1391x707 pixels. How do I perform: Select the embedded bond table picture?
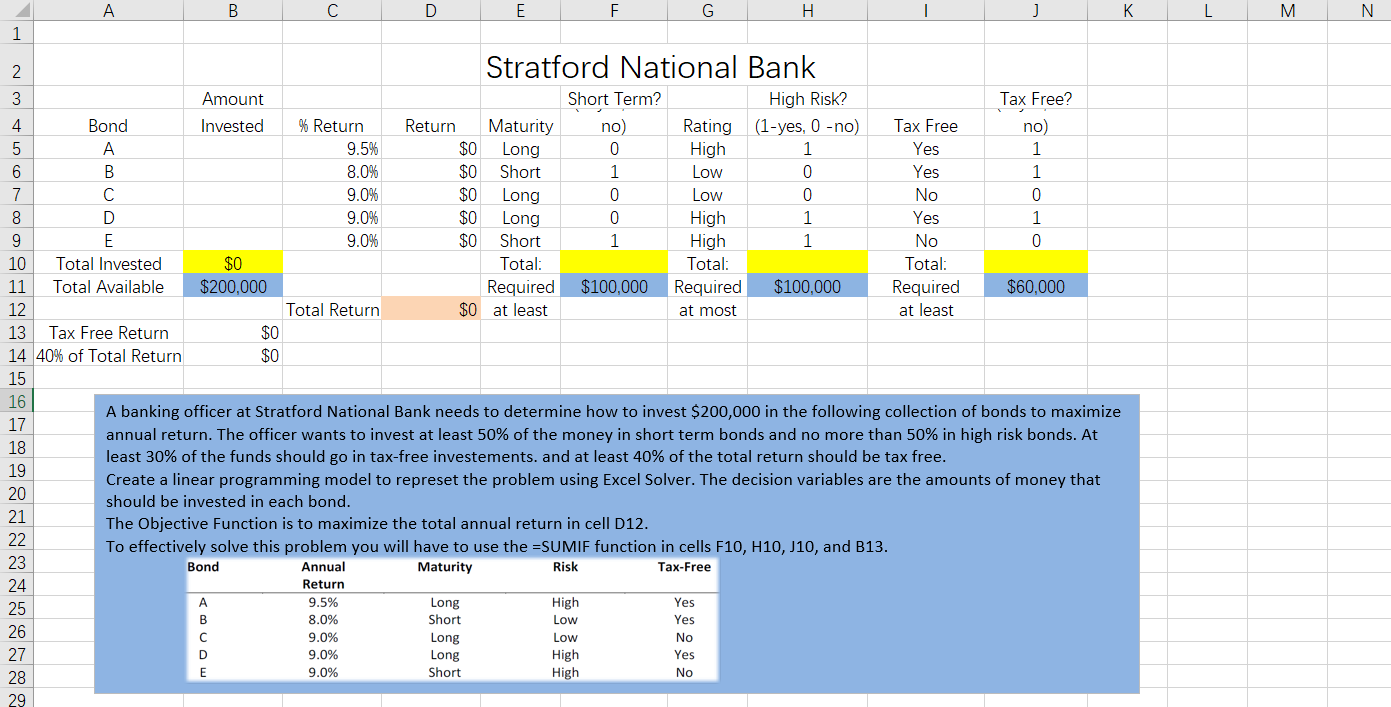click(452, 619)
